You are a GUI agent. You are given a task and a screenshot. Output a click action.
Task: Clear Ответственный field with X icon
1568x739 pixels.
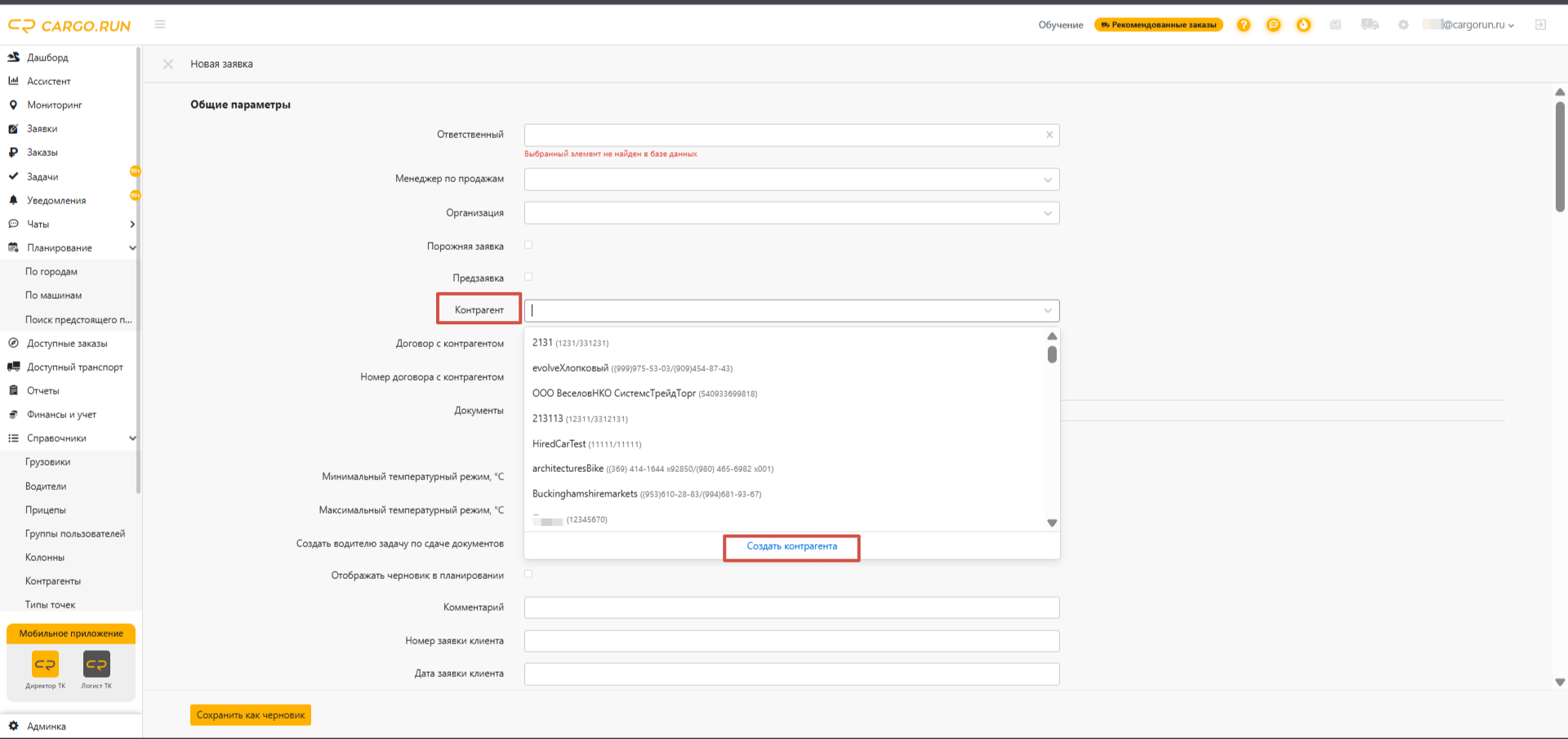[x=1049, y=135]
